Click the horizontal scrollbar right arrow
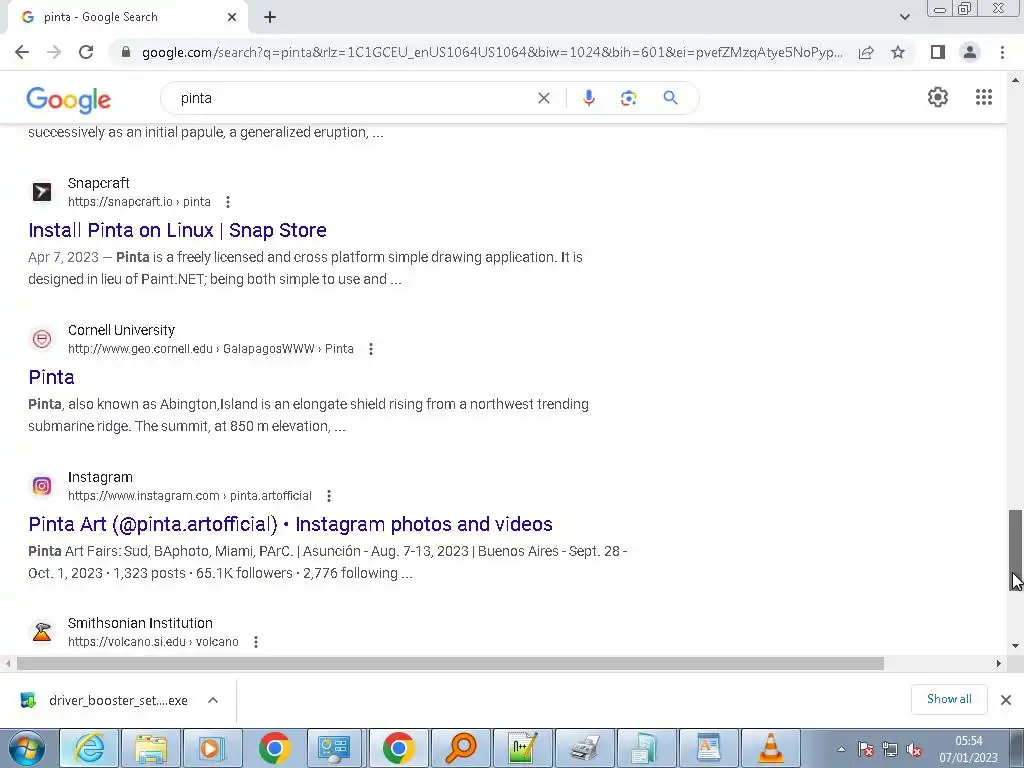 pyautogui.click(x=999, y=664)
